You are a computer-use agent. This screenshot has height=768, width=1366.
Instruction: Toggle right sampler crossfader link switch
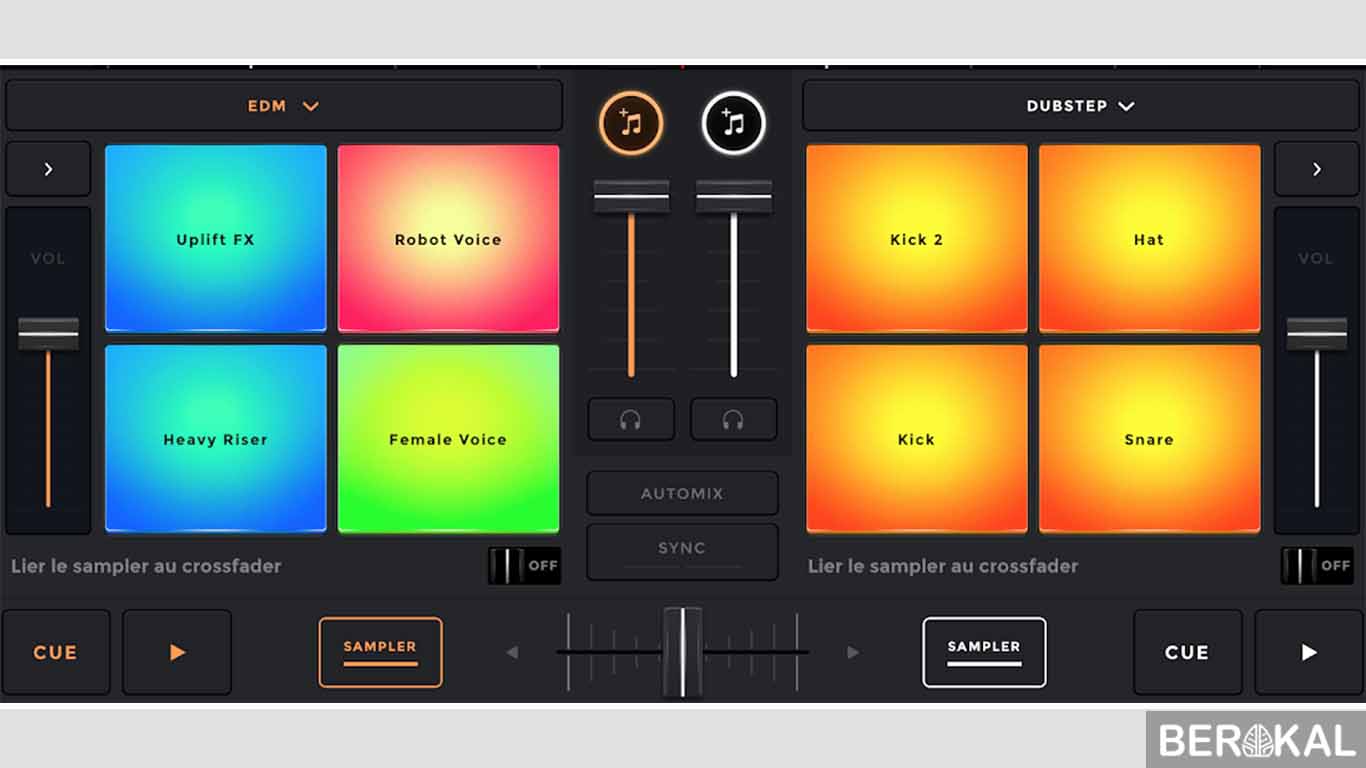coord(1317,566)
